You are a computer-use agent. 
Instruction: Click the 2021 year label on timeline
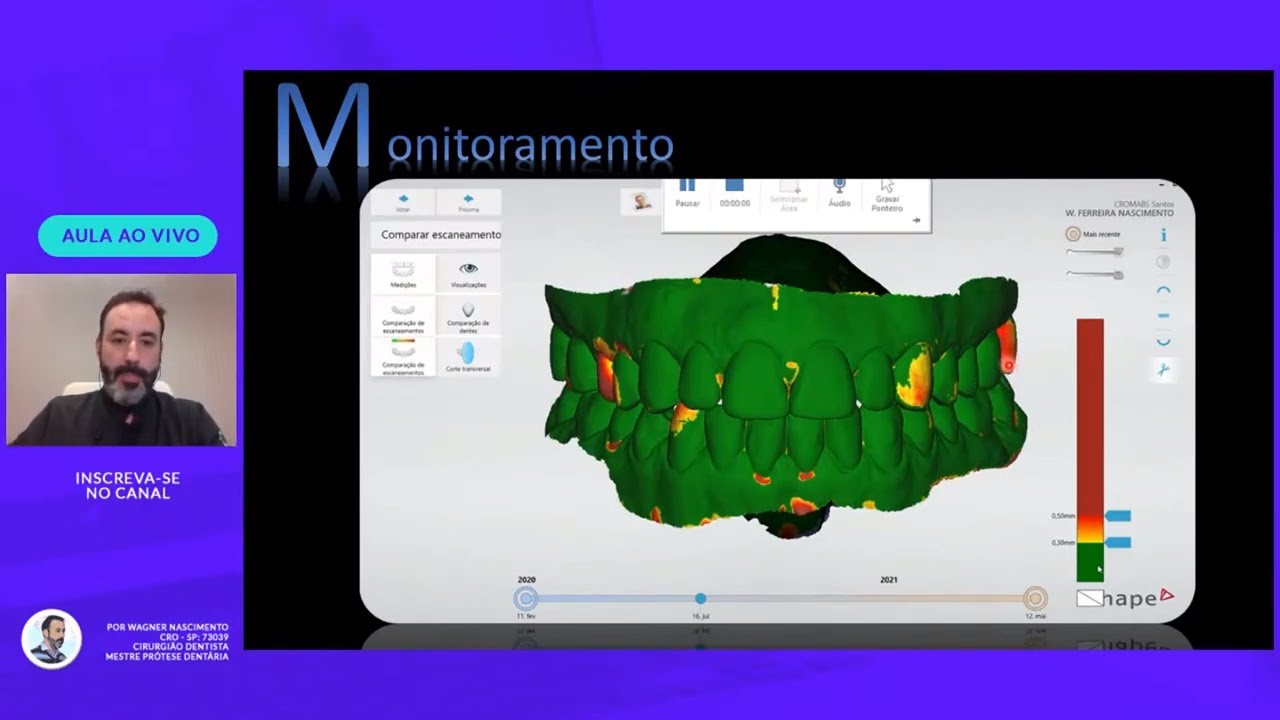pyautogui.click(x=888, y=580)
